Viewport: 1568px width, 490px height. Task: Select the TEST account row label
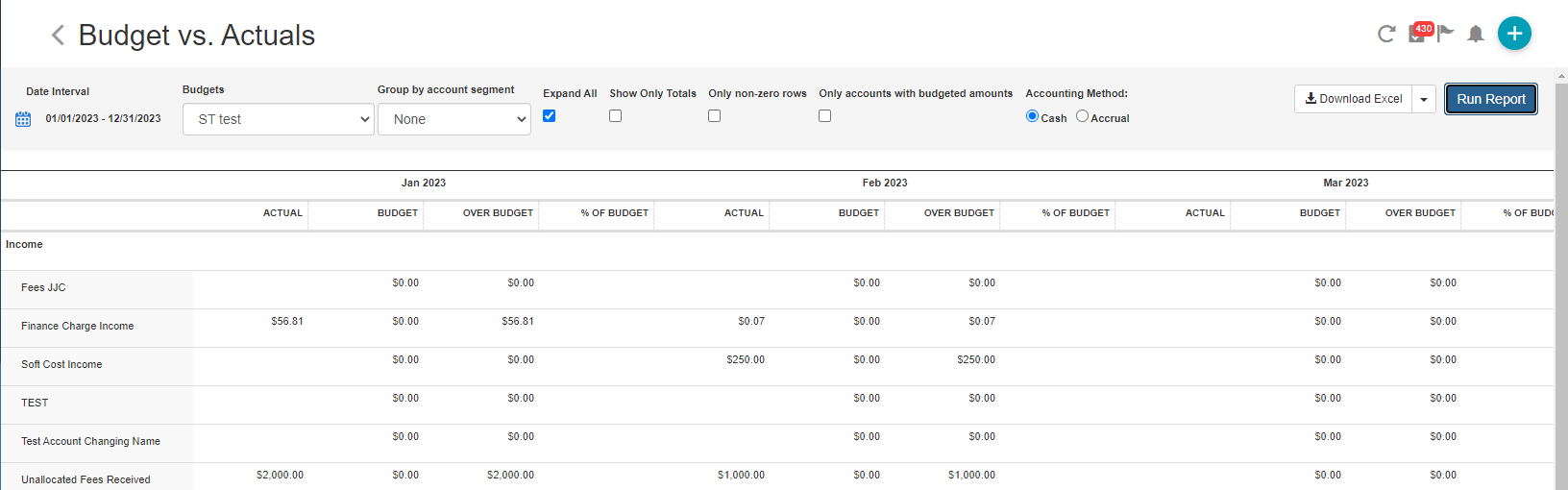[x=35, y=403]
